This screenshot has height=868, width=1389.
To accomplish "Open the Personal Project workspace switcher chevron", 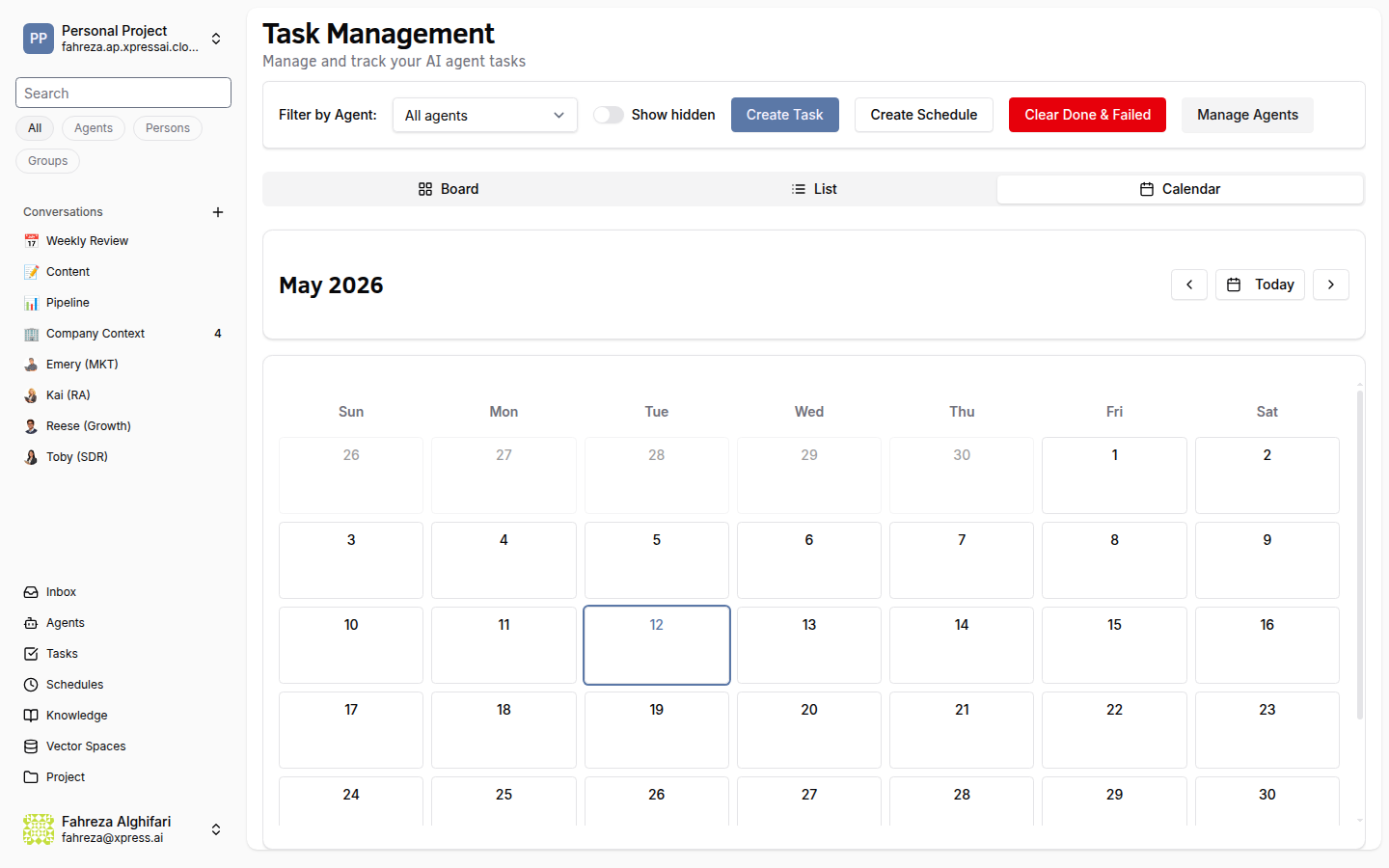I will tap(216, 39).
